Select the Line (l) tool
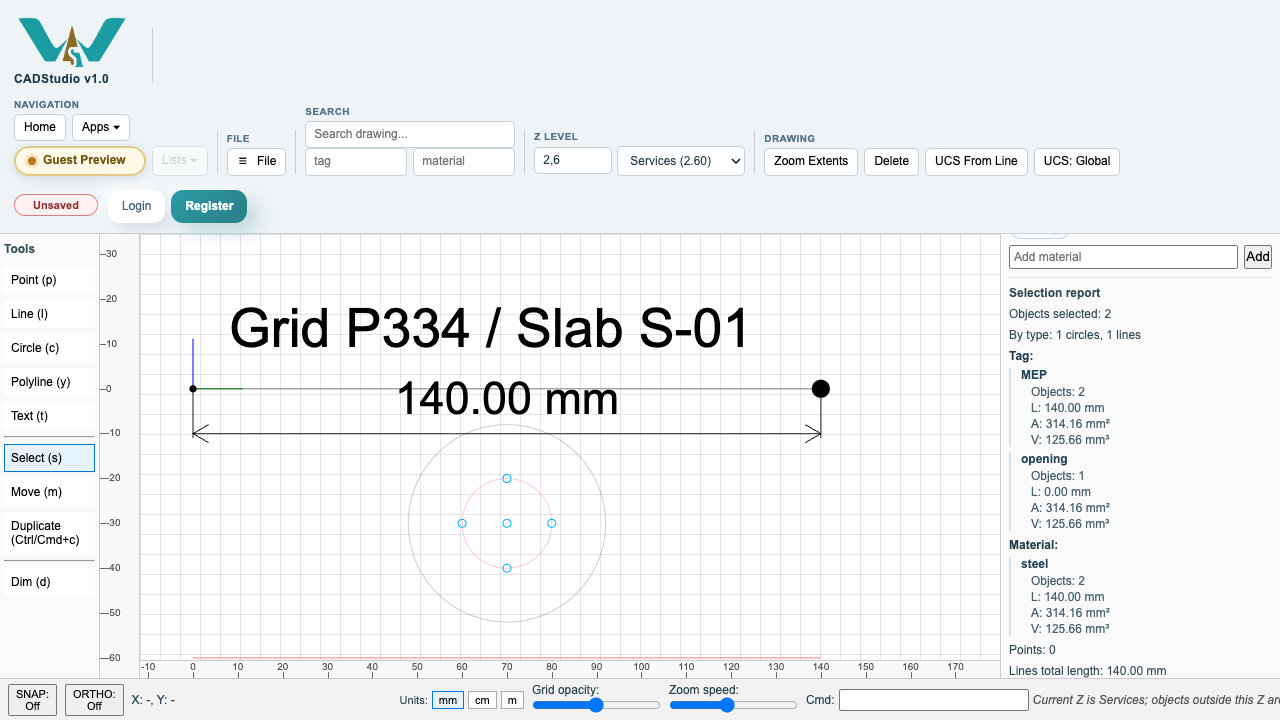Screen dimensions: 1280x720 tap(49, 314)
